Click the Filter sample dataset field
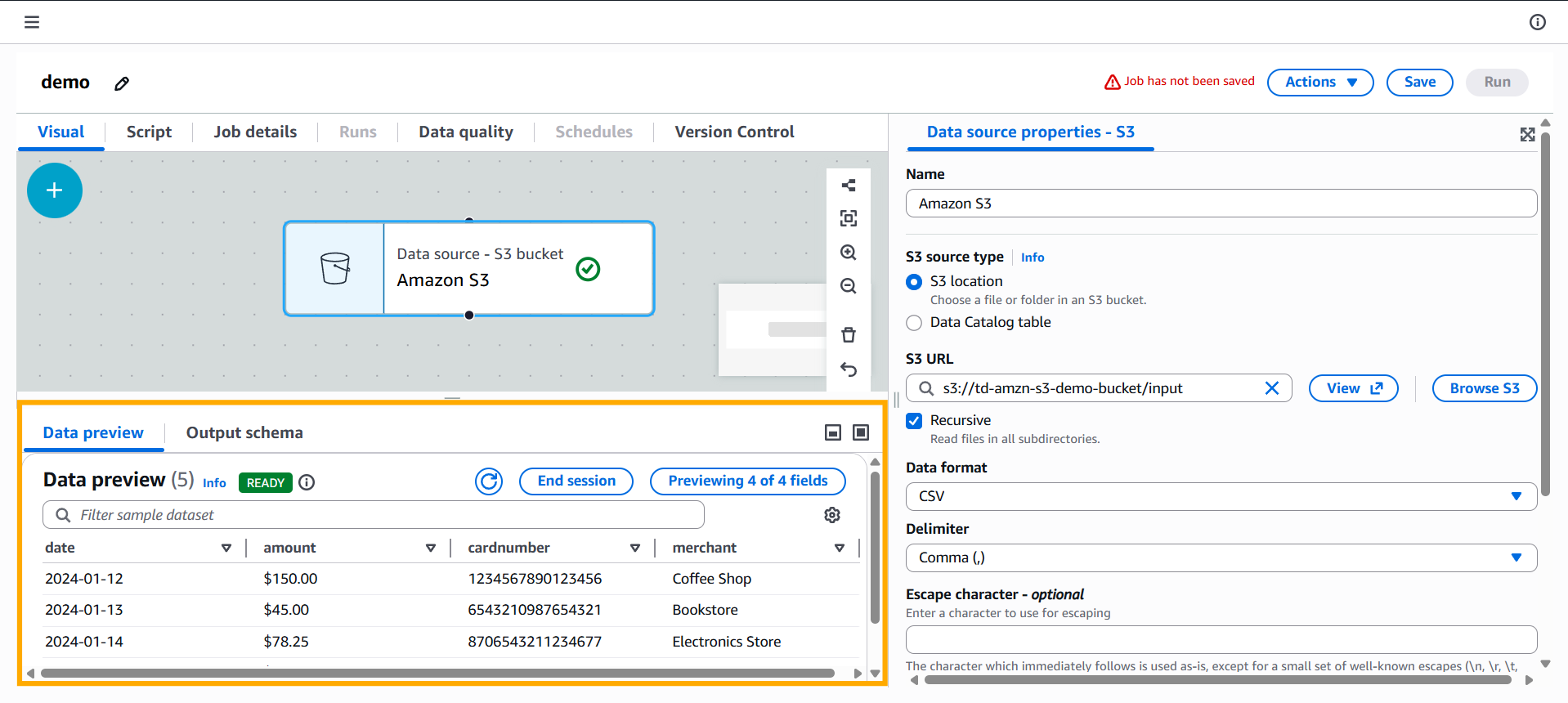 374,515
